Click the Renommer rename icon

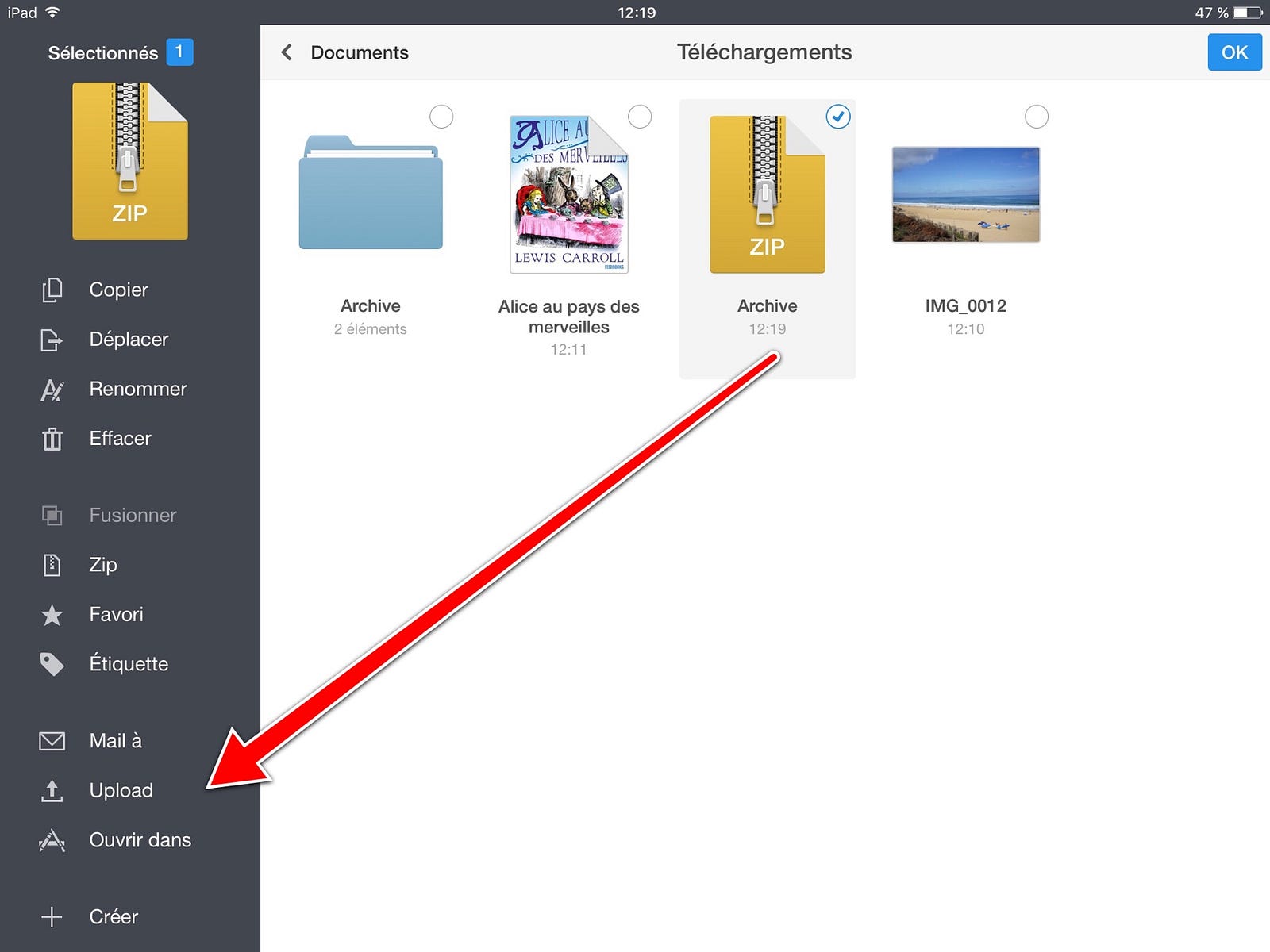point(52,390)
